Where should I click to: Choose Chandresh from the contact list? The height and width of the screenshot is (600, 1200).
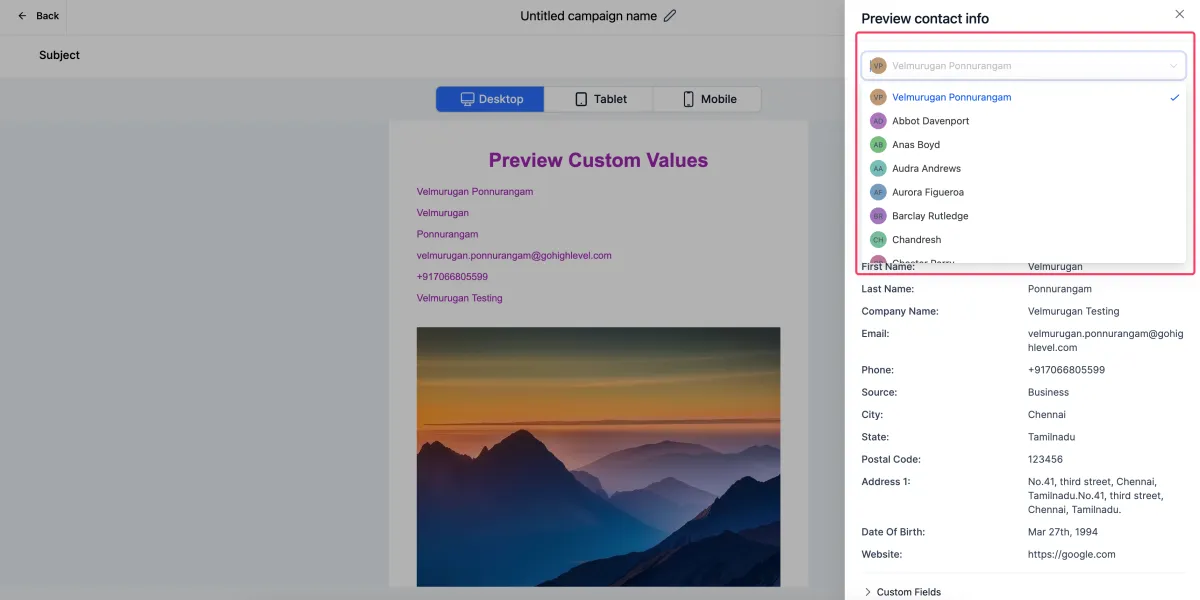point(918,240)
